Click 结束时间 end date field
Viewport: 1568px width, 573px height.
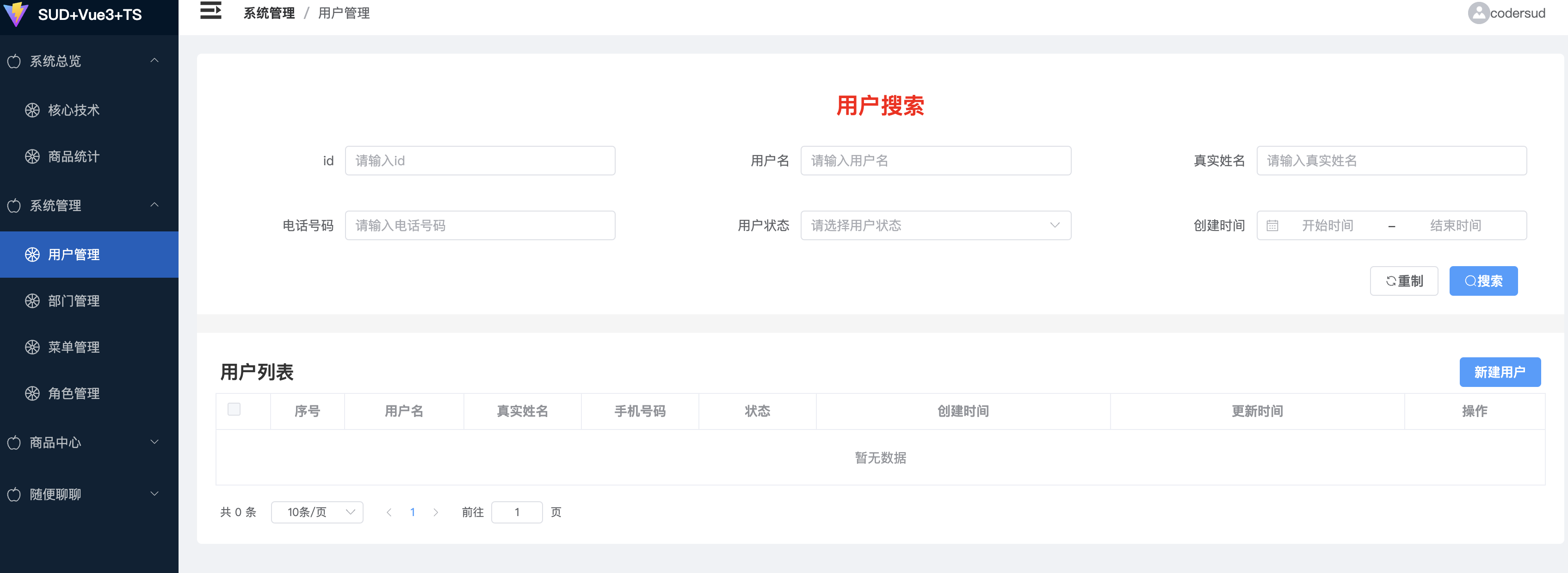point(1456,226)
